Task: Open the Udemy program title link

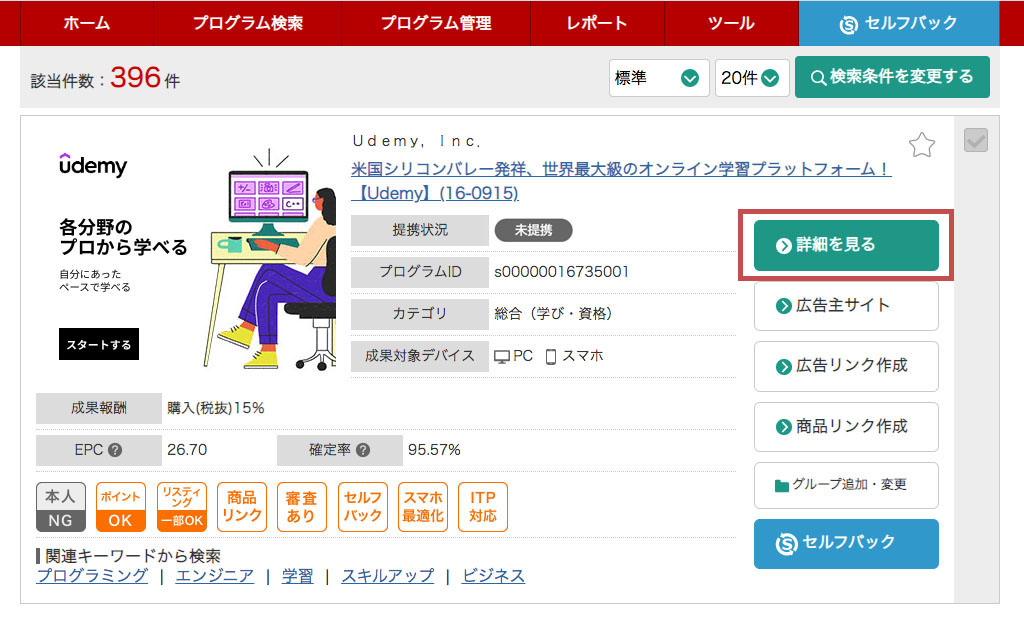Action: pyautogui.click(x=620, y=181)
